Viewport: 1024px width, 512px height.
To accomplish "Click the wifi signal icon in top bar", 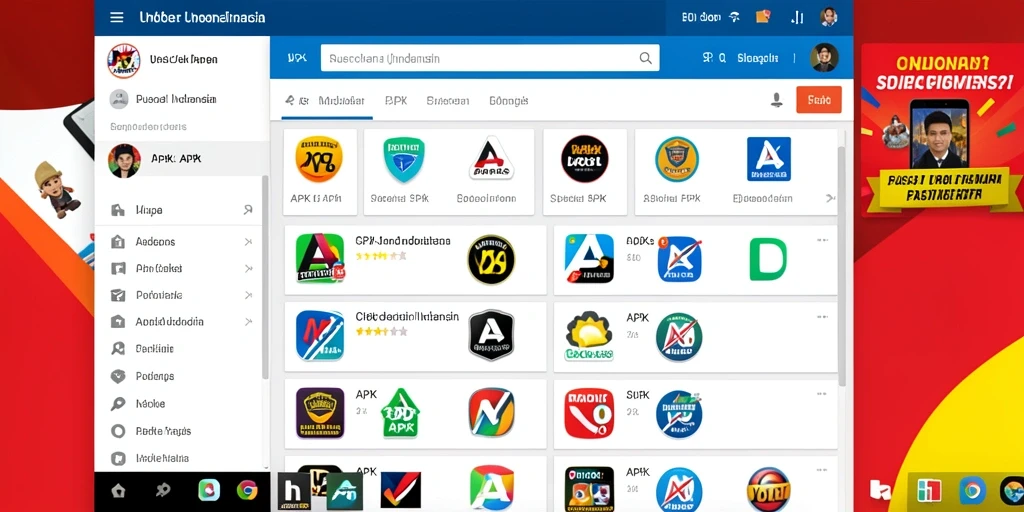I will [x=734, y=18].
